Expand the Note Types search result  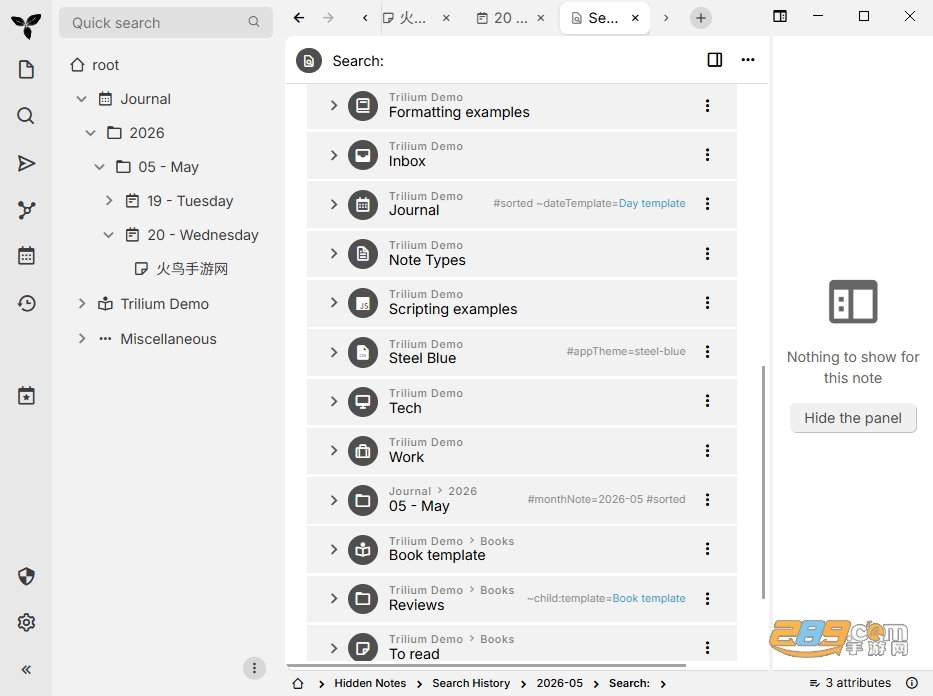pos(334,253)
